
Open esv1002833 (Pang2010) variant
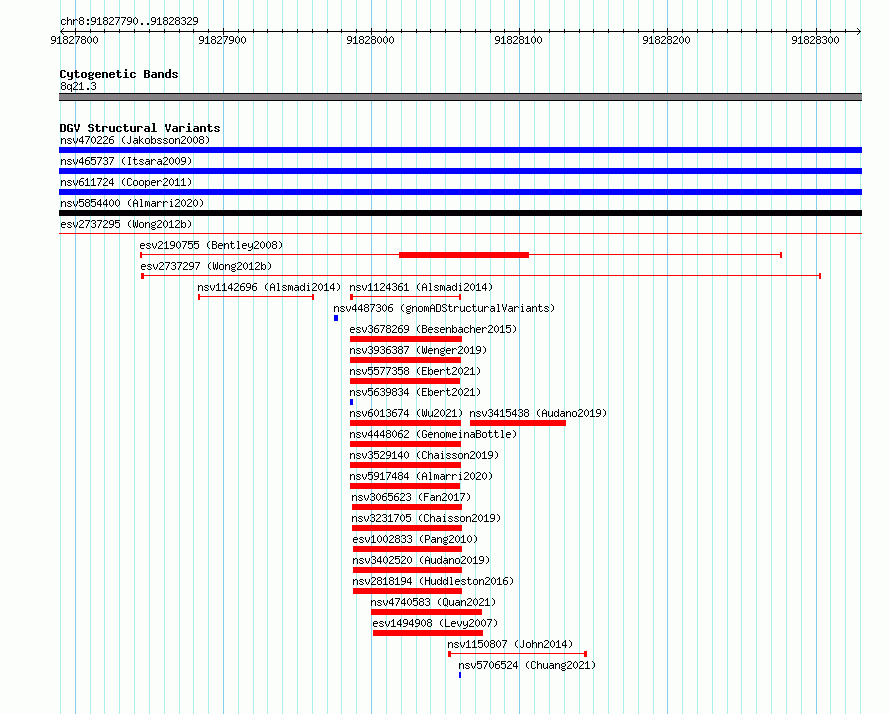click(x=415, y=539)
